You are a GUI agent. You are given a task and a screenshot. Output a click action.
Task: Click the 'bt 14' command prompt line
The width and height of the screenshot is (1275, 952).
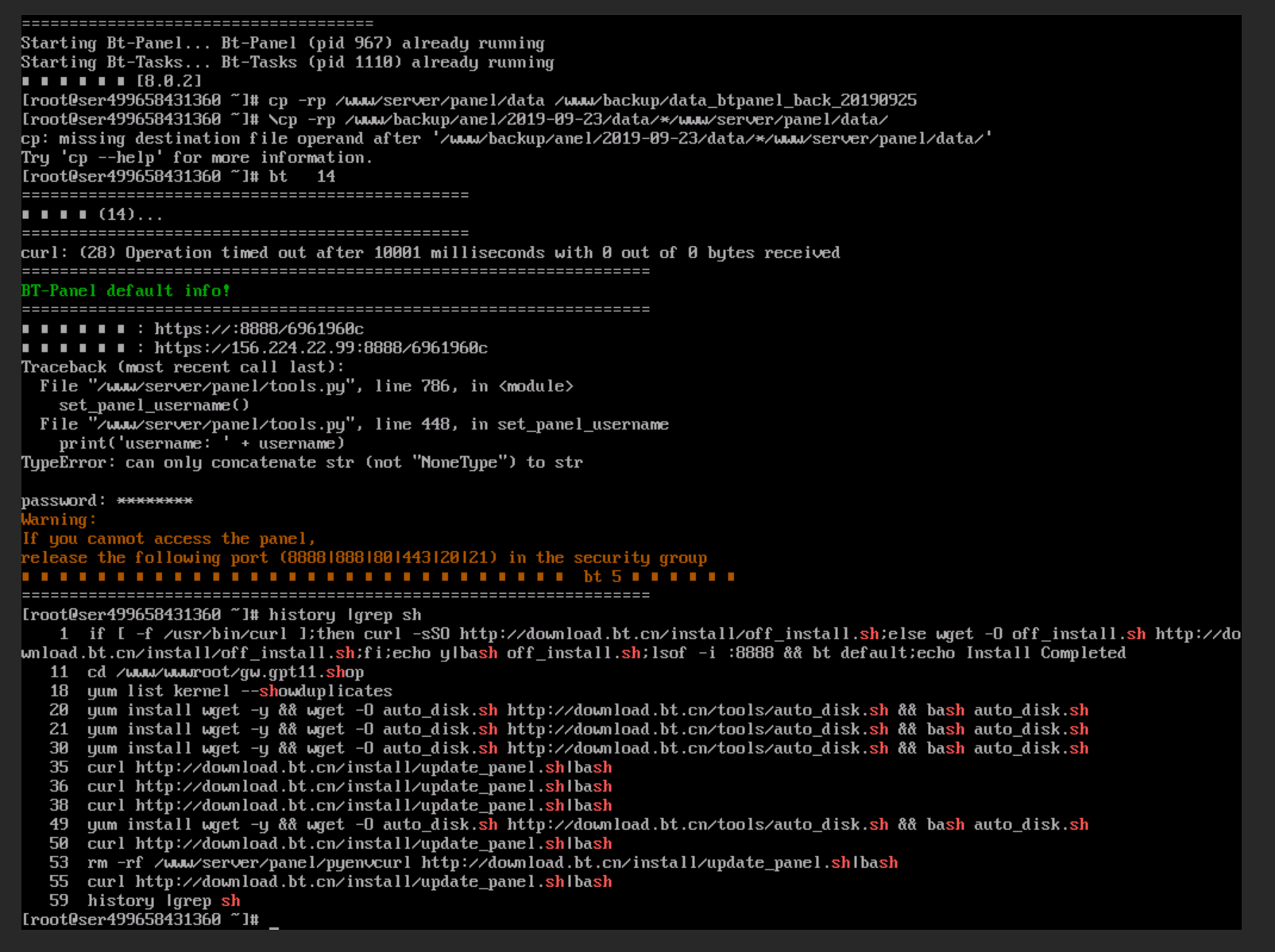coord(179,176)
